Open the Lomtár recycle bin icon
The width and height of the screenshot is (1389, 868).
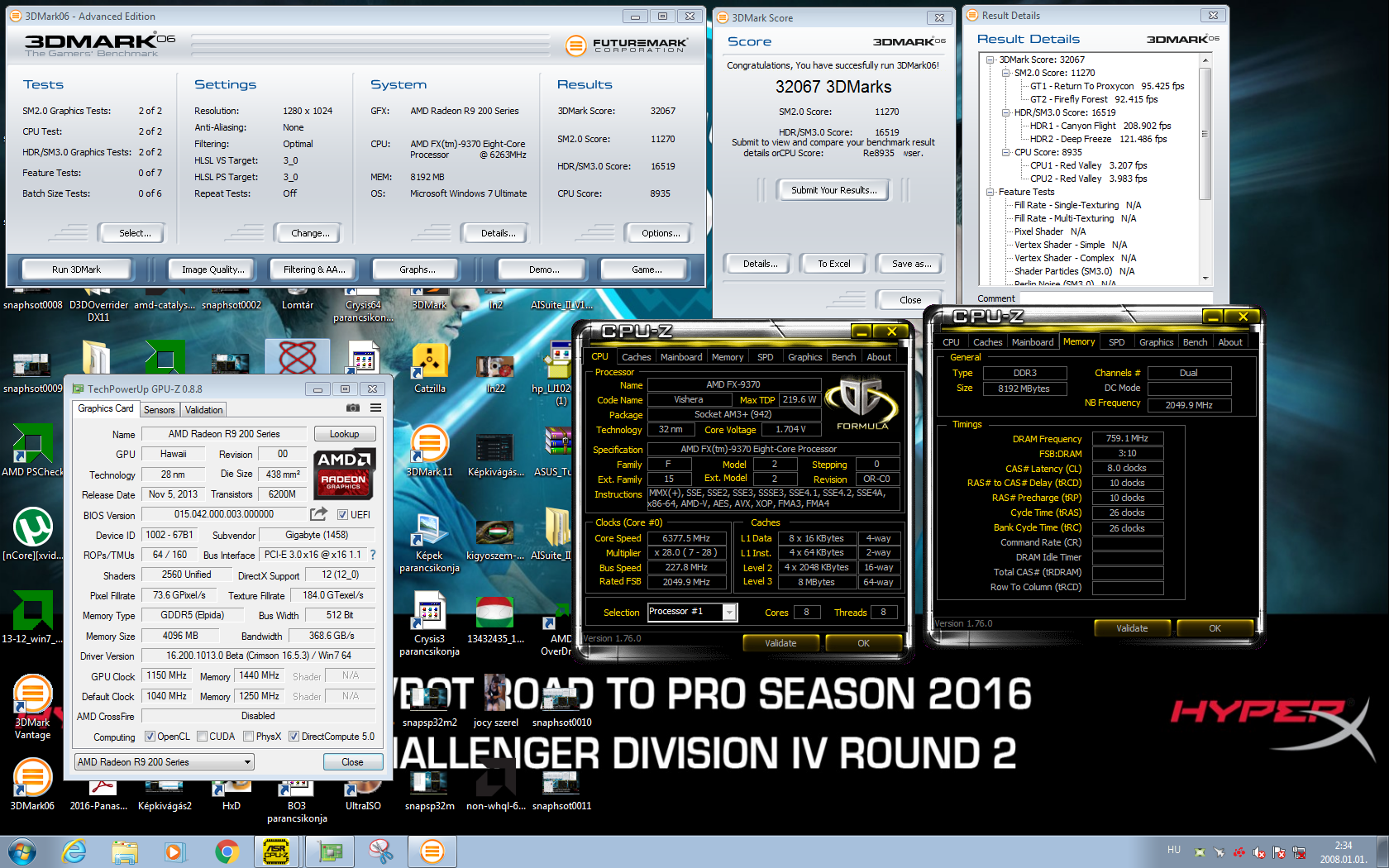click(x=298, y=299)
